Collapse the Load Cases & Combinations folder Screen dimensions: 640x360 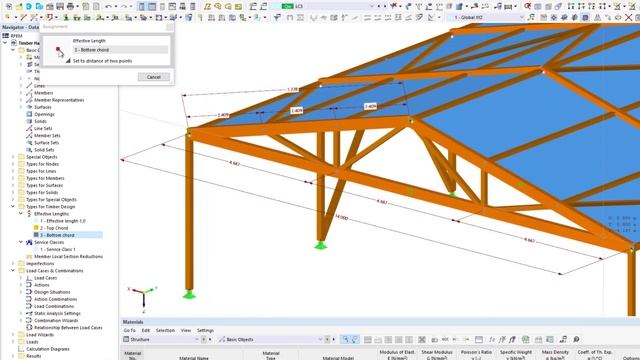[13, 271]
